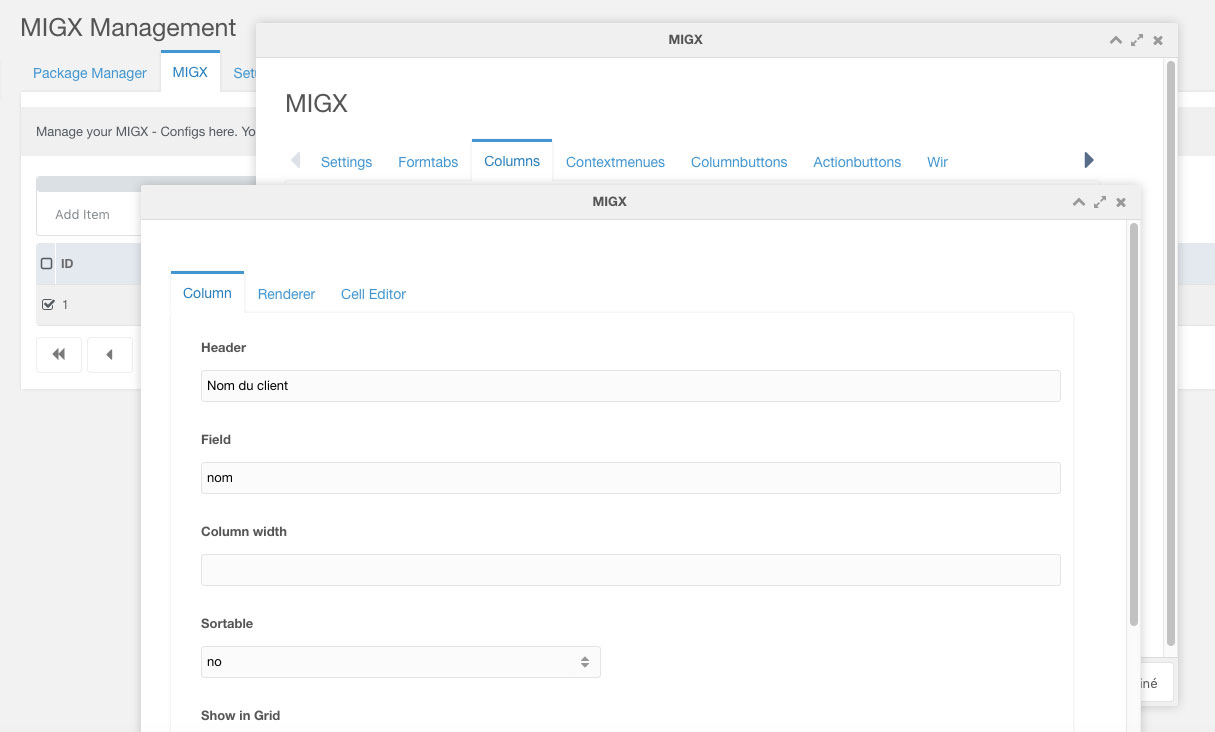The height and width of the screenshot is (732, 1215).
Task: Open the Sortable dropdown showing no
Action: point(401,662)
